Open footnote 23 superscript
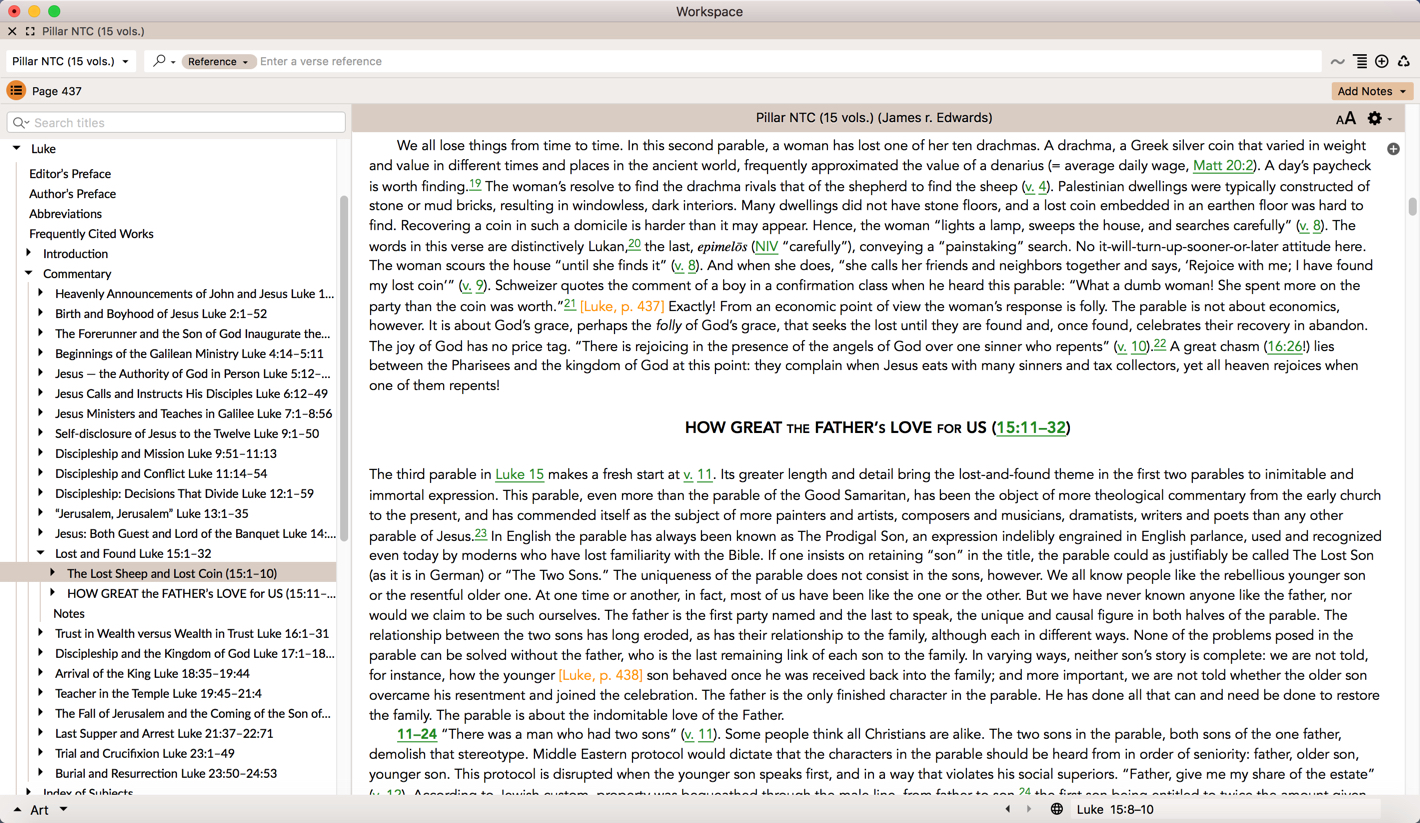The image size is (1420, 823). pos(481,534)
